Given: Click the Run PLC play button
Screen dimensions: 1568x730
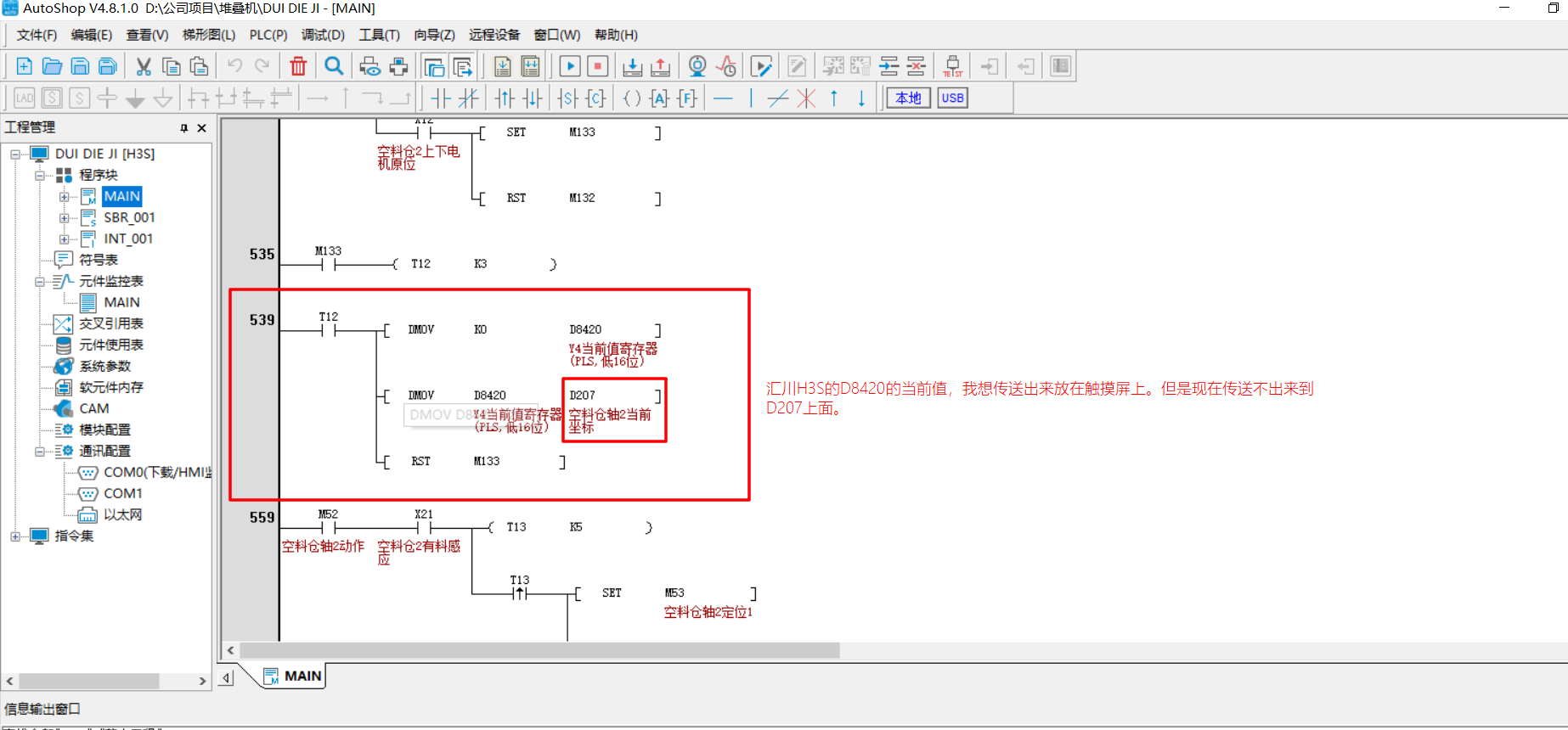Looking at the screenshot, I should pyautogui.click(x=570, y=66).
